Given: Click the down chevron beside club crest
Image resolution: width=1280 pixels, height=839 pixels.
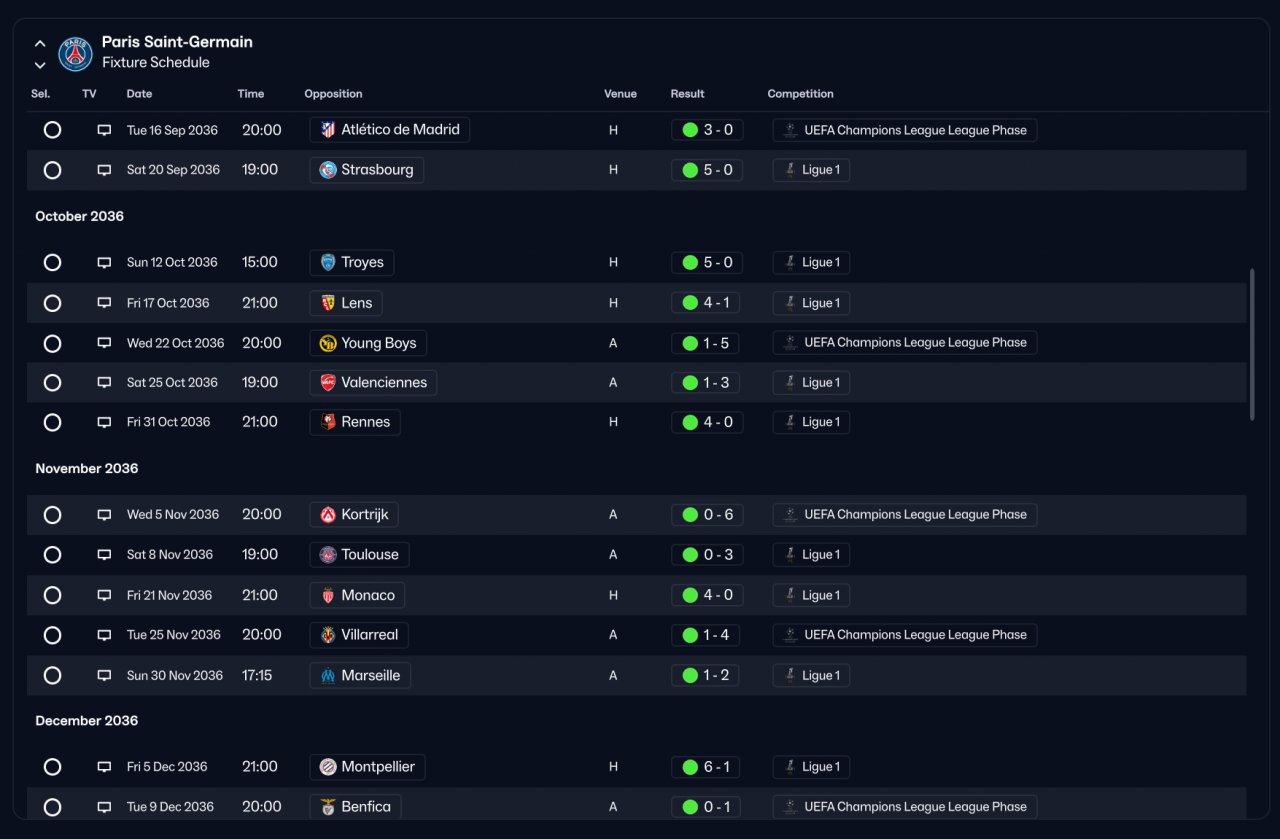Looking at the screenshot, I should pos(40,65).
